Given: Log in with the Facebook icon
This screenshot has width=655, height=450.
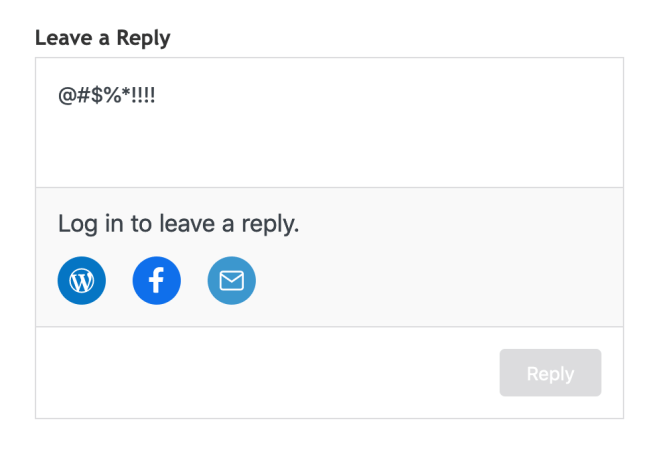Looking at the screenshot, I should tap(157, 281).
